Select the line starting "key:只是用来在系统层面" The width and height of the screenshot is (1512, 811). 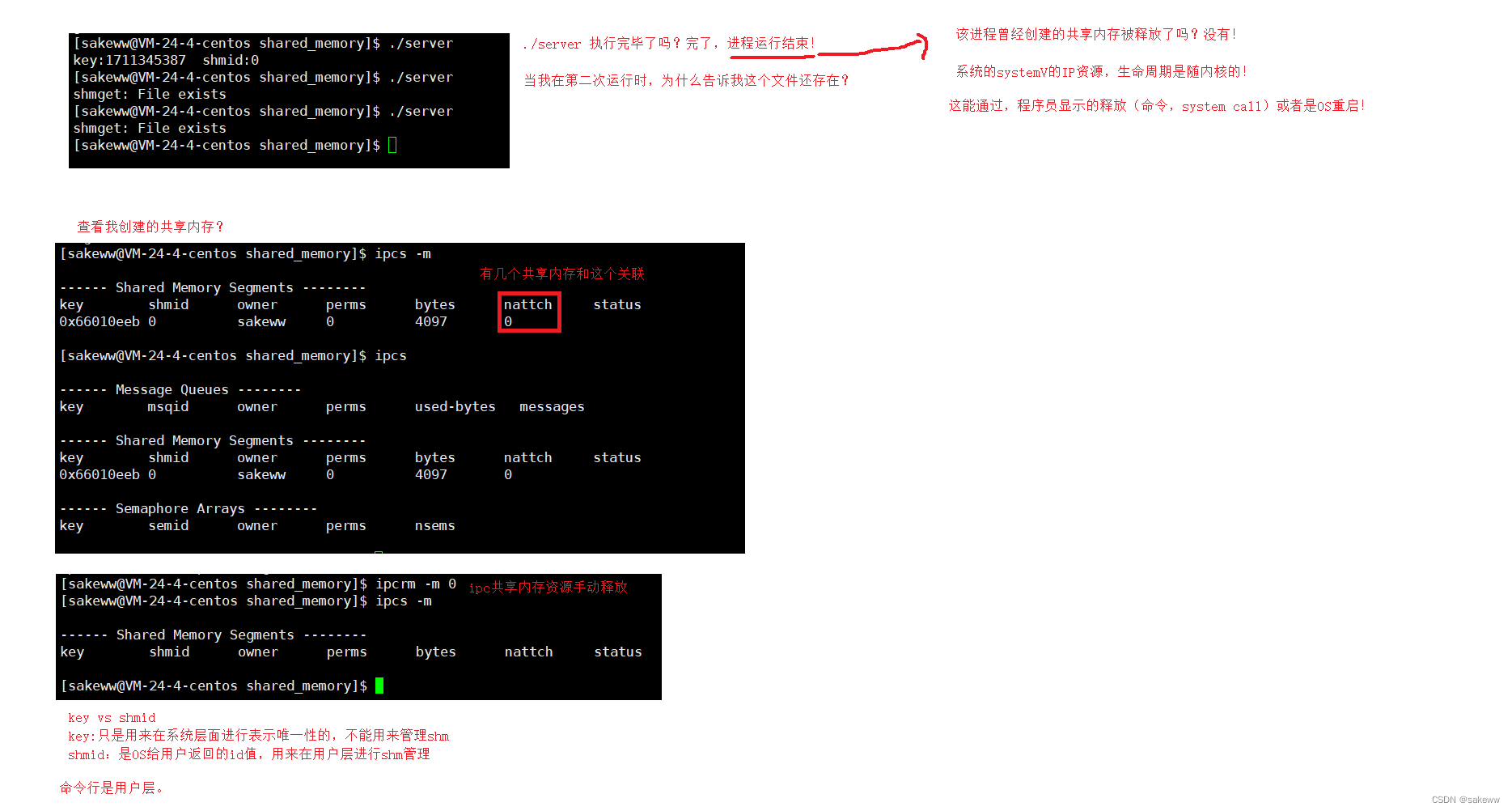point(258,736)
